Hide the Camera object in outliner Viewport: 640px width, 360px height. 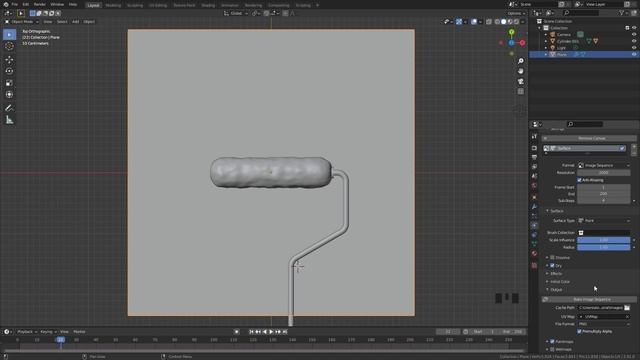[x=634, y=34]
